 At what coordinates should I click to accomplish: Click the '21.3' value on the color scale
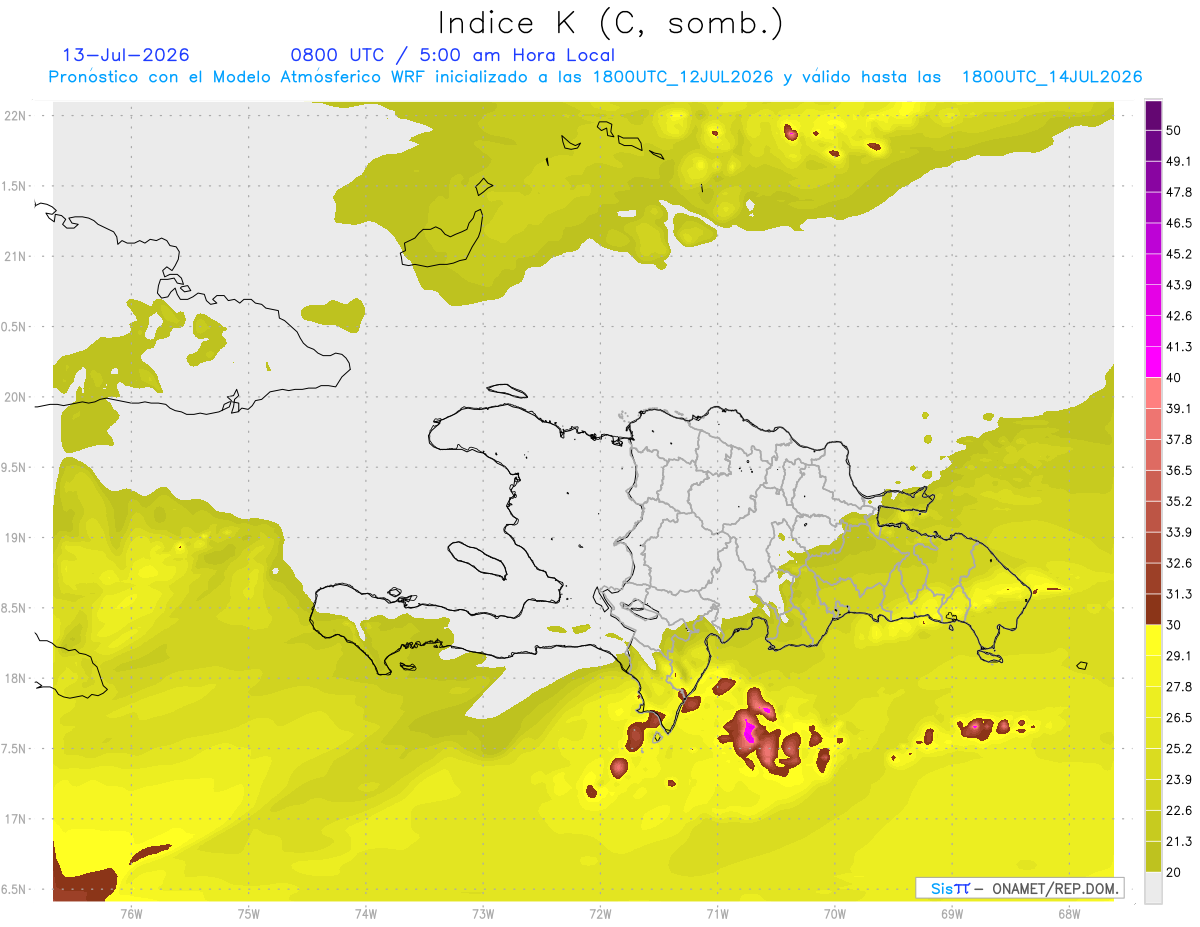pyautogui.click(x=1178, y=842)
